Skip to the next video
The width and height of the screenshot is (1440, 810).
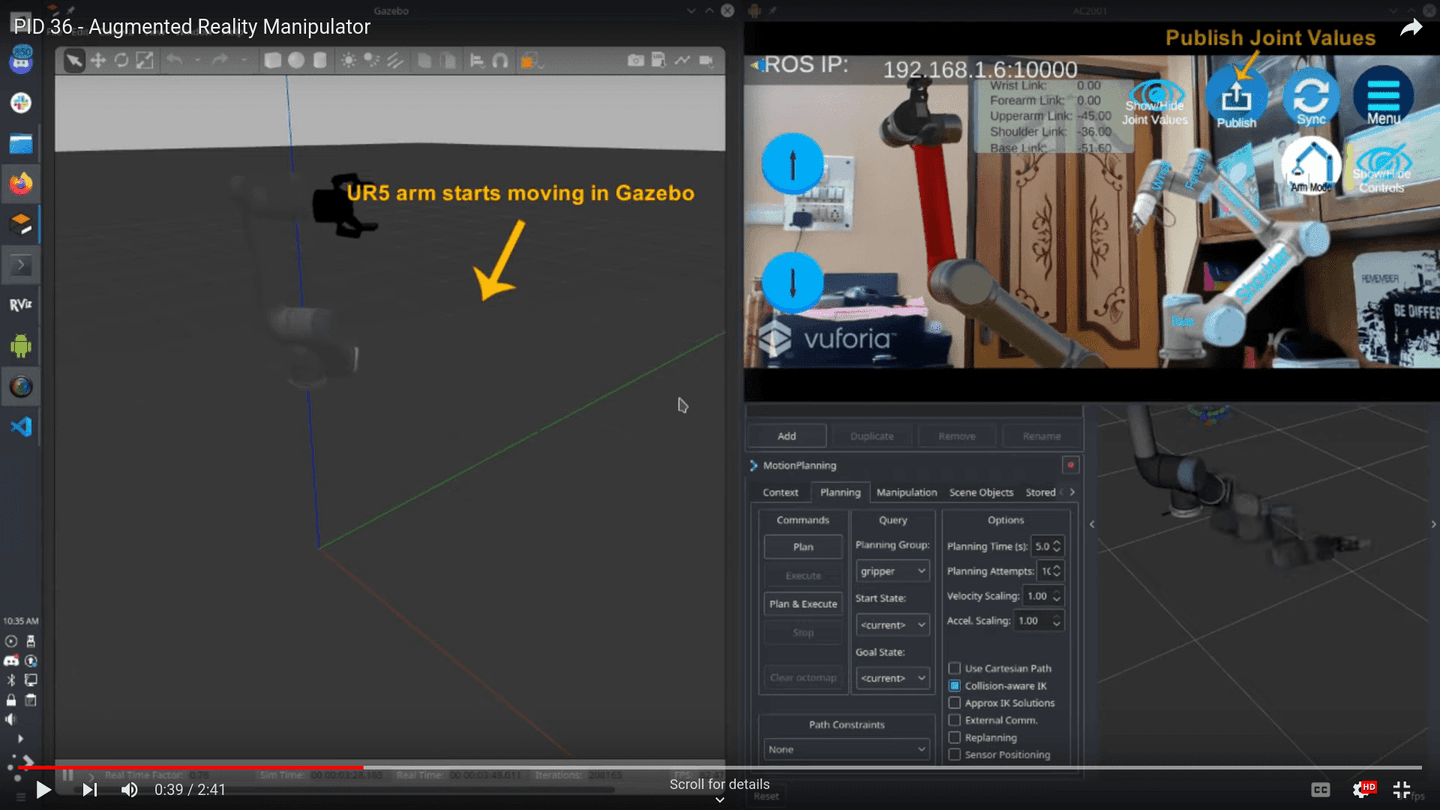coord(89,790)
